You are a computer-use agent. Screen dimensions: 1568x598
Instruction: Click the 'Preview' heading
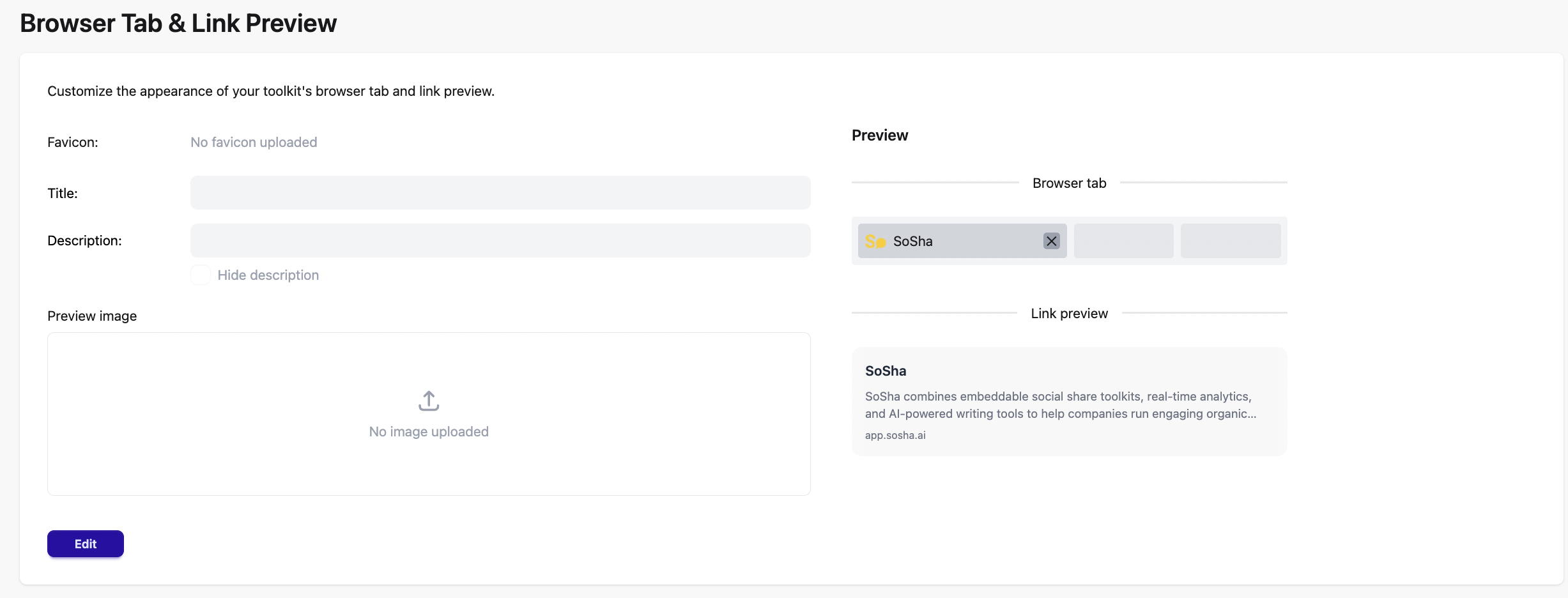[x=880, y=135]
